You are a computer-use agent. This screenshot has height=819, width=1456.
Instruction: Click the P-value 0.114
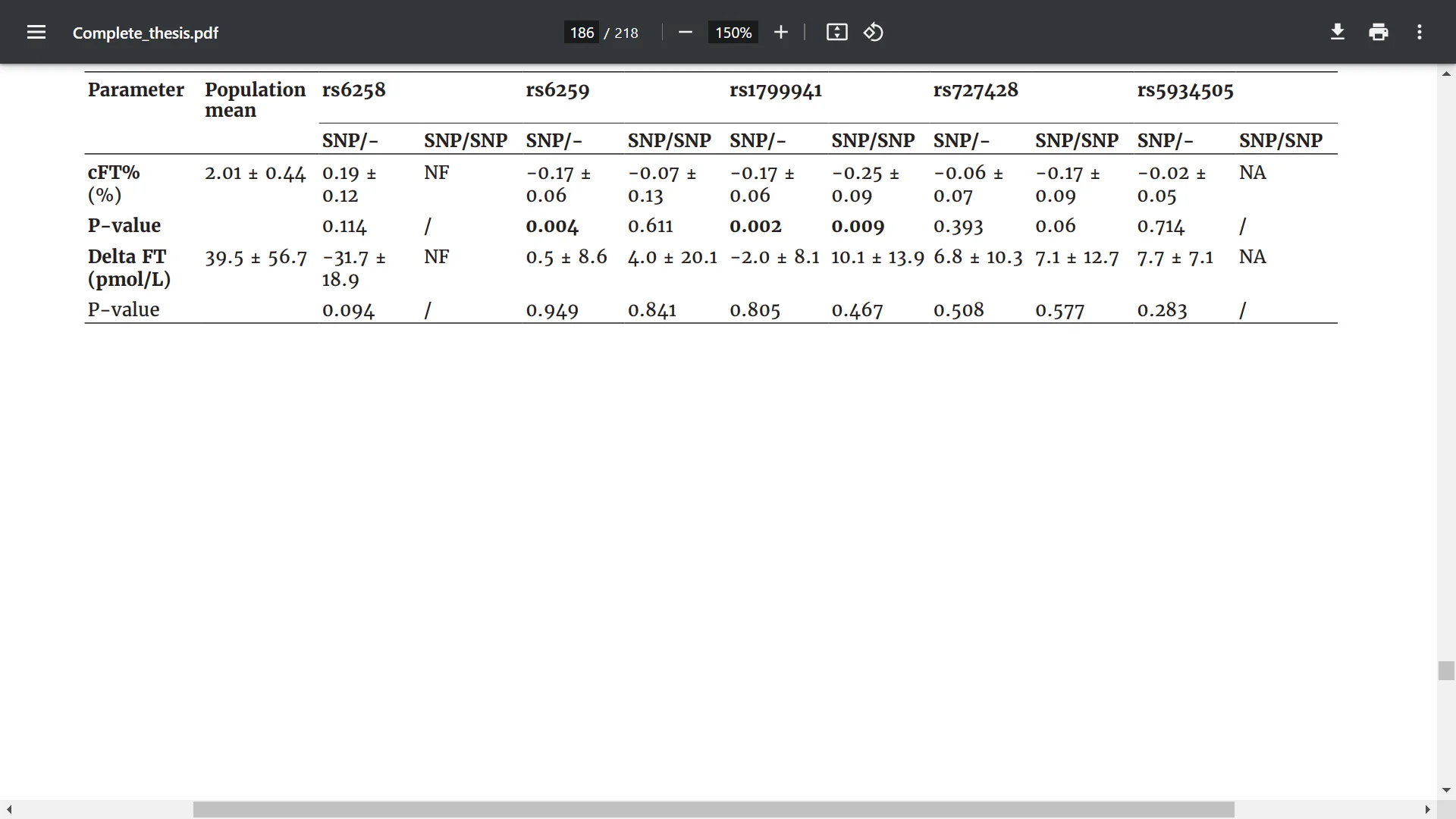344,226
